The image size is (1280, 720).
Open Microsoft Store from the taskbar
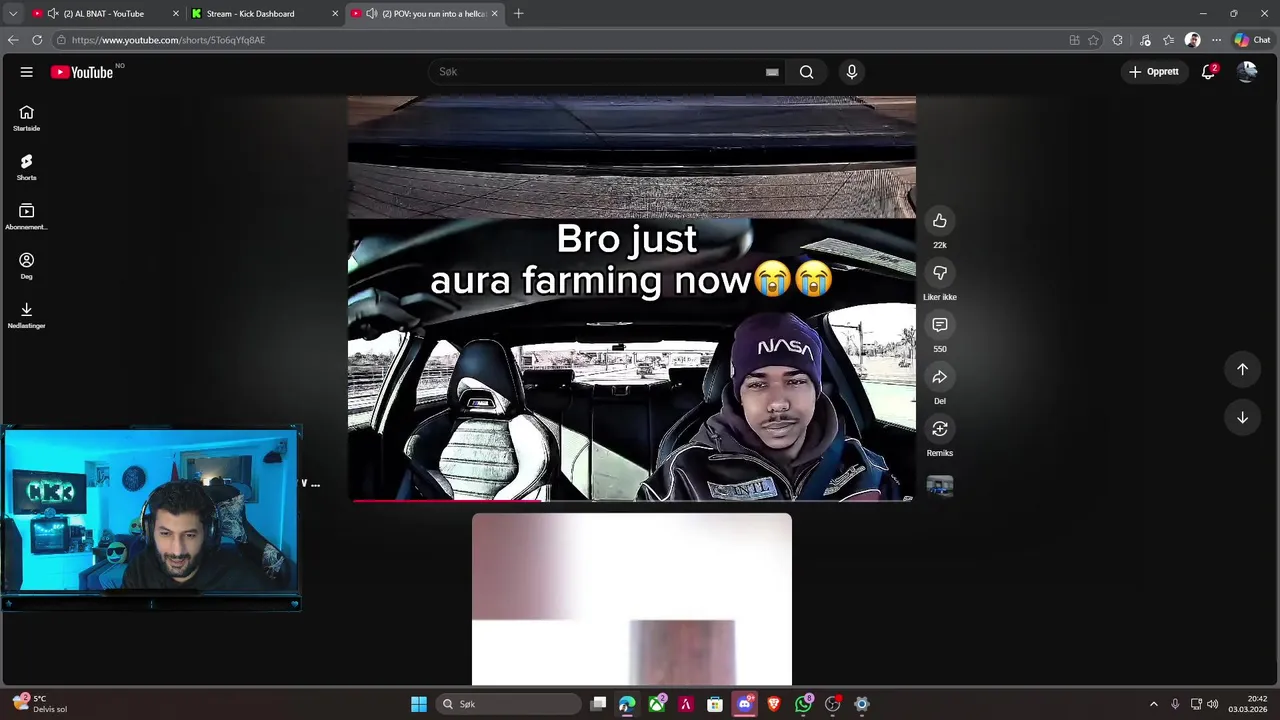[715, 704]
